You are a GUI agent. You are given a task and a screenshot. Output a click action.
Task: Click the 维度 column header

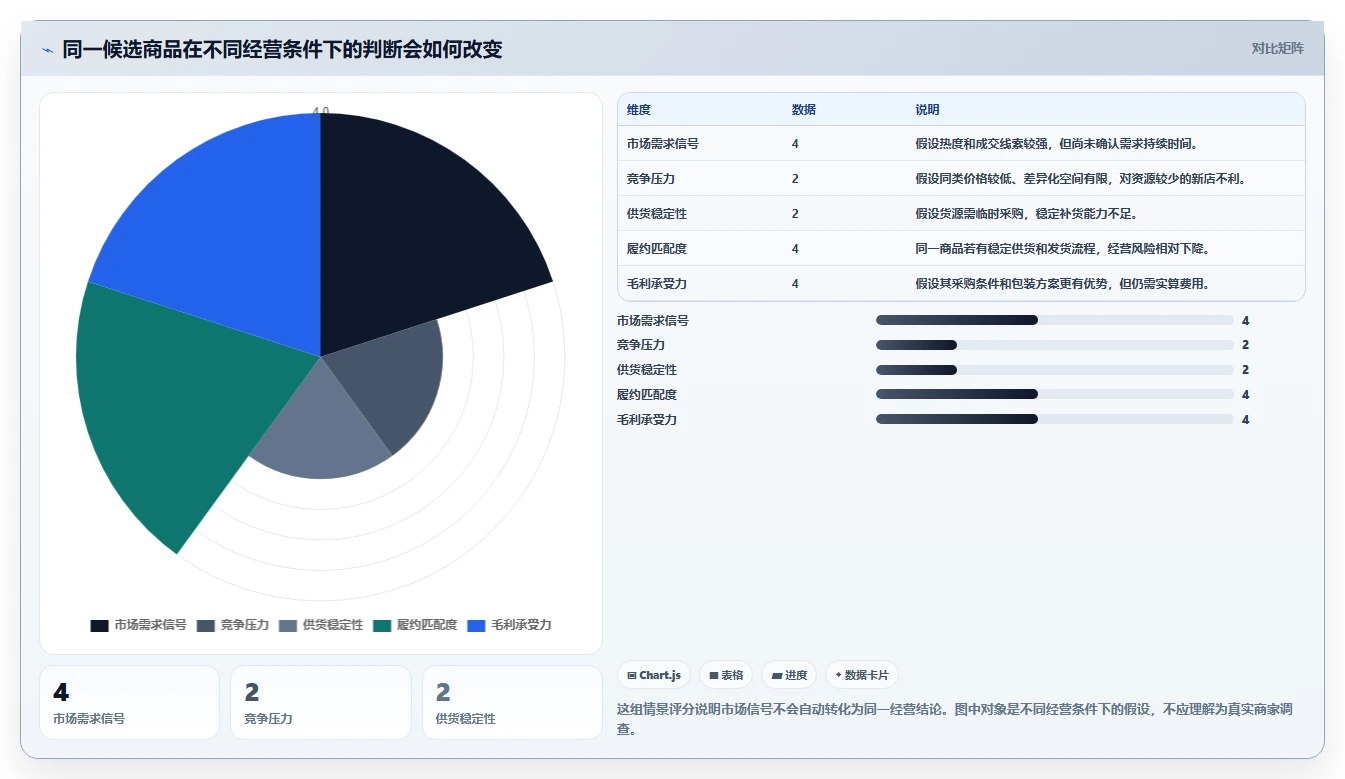[639, 110]
